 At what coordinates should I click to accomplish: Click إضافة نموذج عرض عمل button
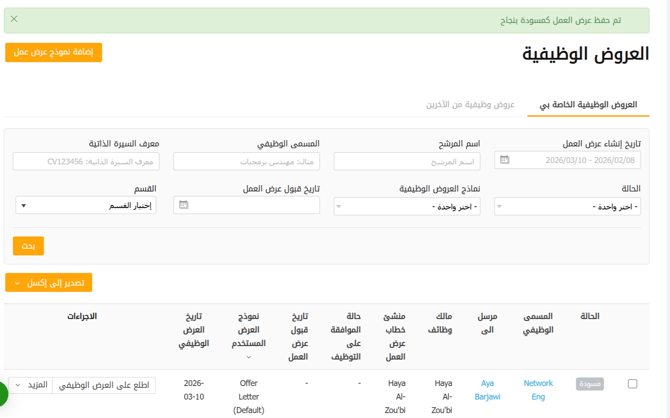pyautogui.click(x=53, y=52)
